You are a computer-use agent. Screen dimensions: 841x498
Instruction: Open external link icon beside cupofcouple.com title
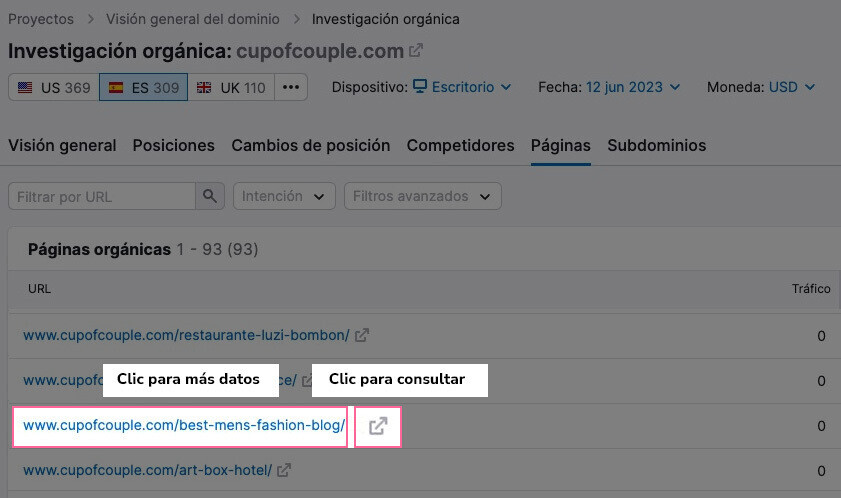pyautogui.click(x=416, y=50)
